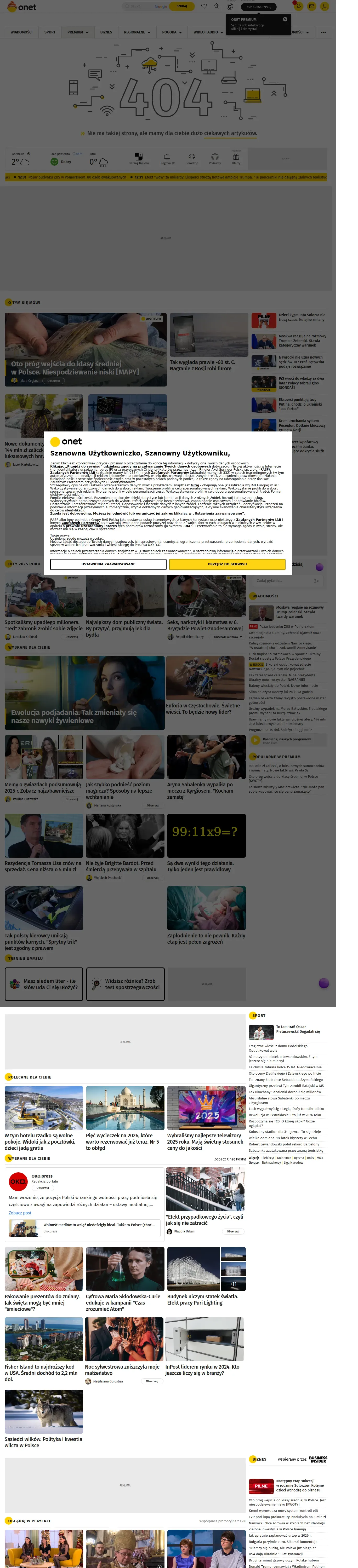The image size is (358, 1568).
Task: Click Obserwuj next to Paulina Guzowska
Action: point(72,799)
